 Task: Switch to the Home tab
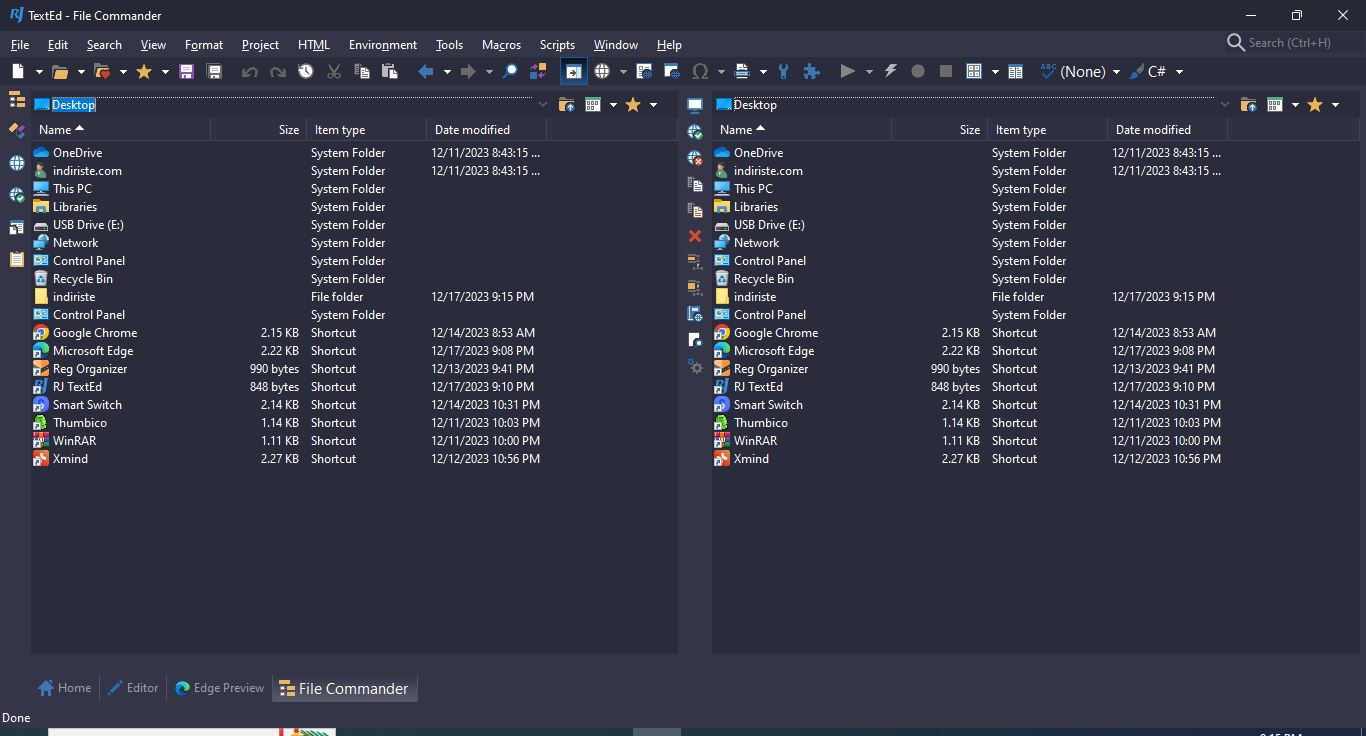pos(64,688)
